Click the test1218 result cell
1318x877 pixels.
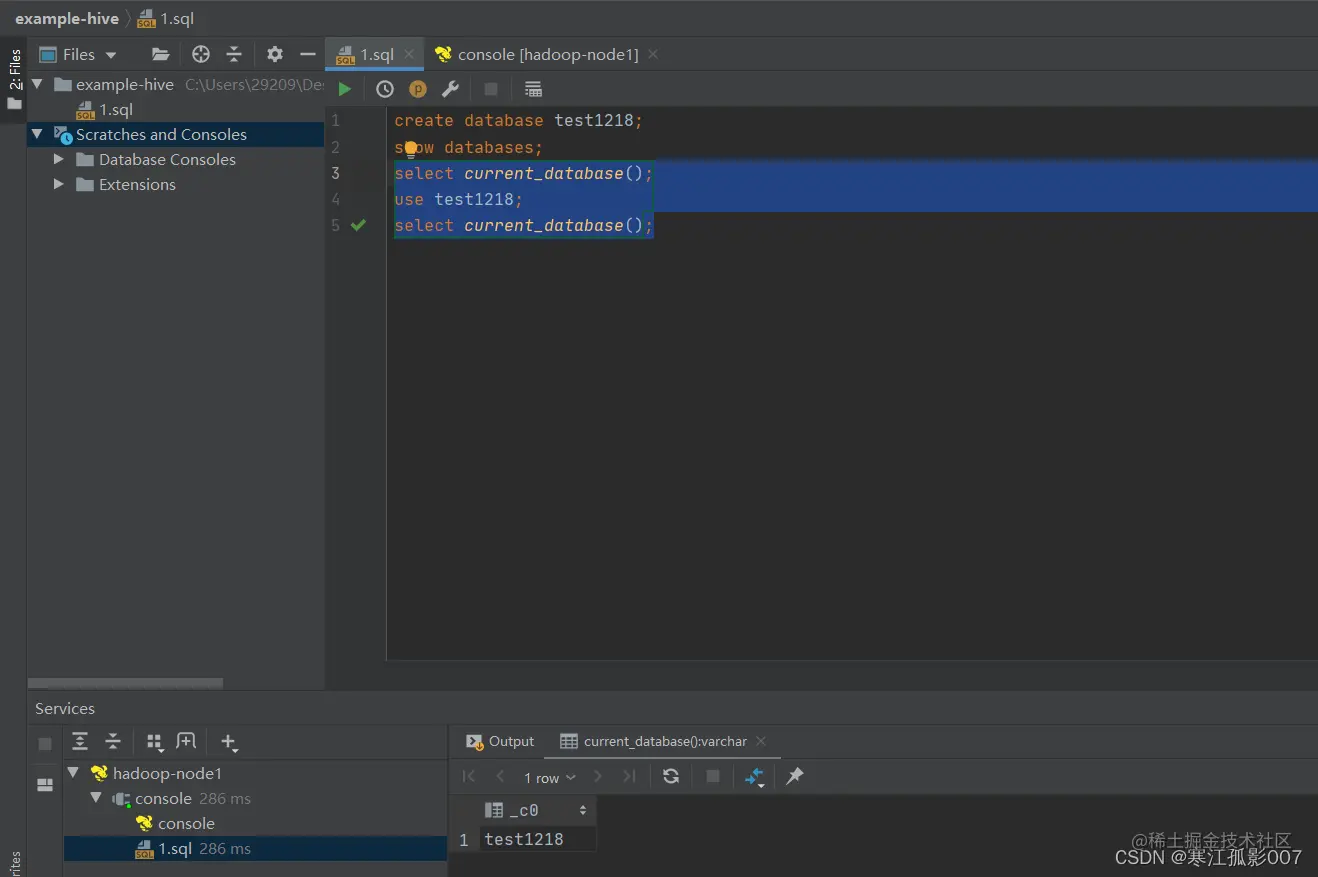click(x=538, y=839)
